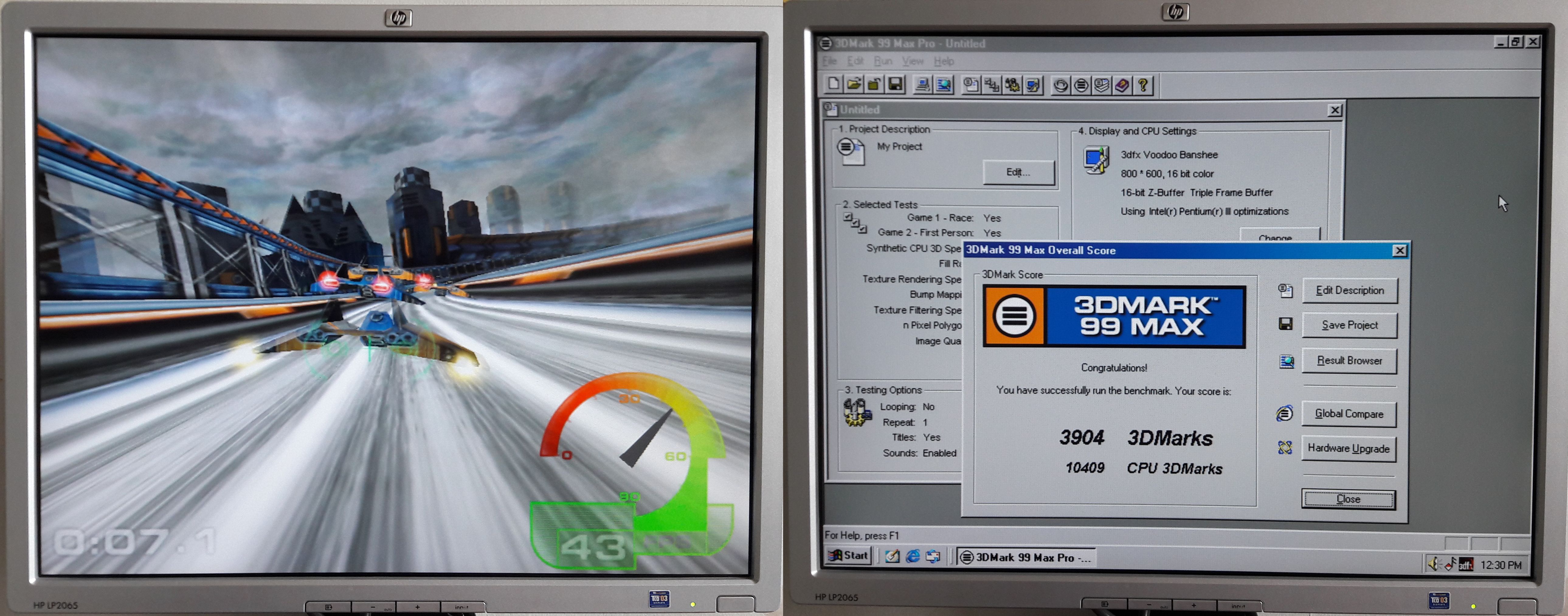The width and height of the screenshot is (1568, 616).
Task: Click the icon beside Global Compare button
Action: click(1284, 413)
